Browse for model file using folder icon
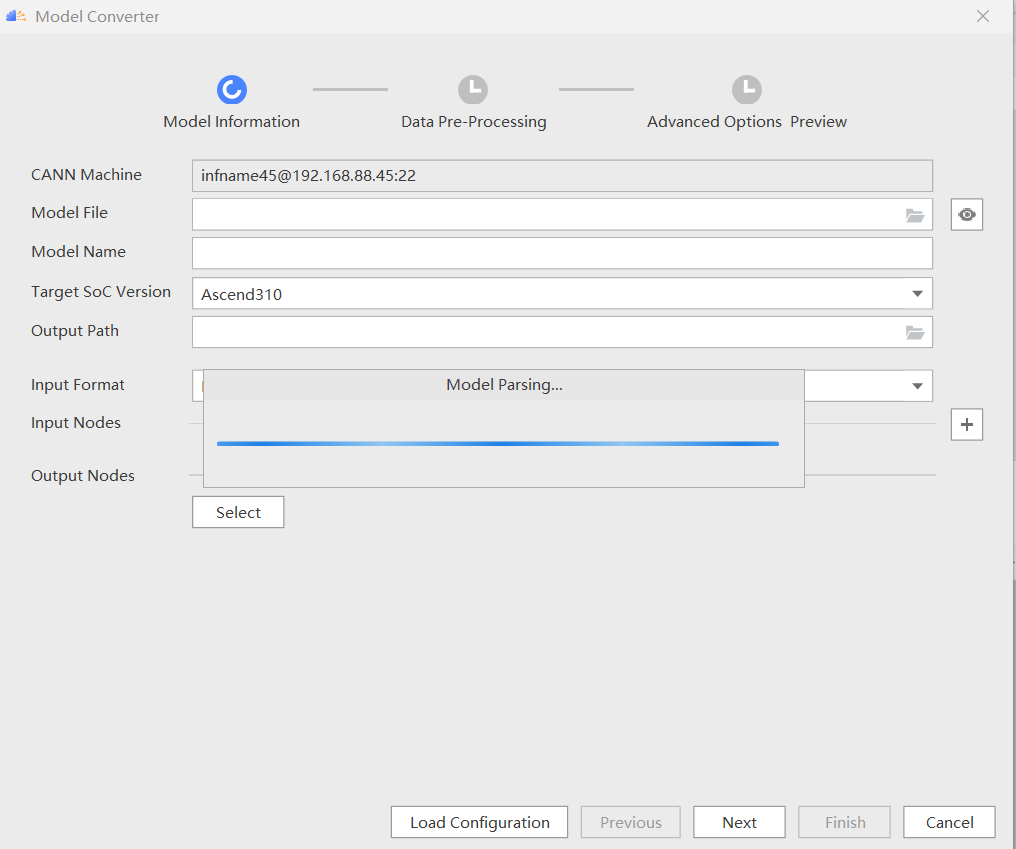Viewport: 1016px width, 849px height. 914,215
